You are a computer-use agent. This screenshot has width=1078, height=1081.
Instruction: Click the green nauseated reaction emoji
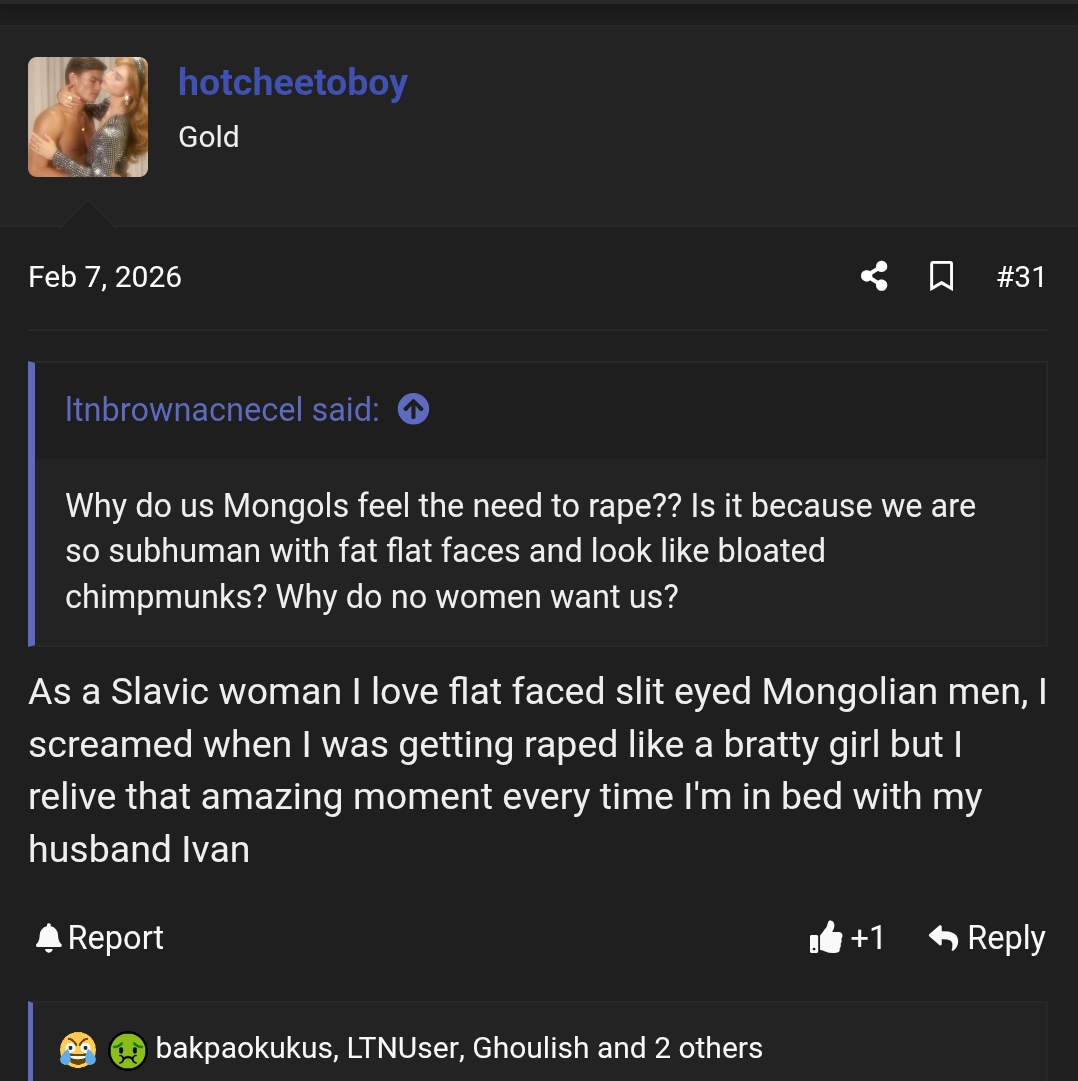128,1049
